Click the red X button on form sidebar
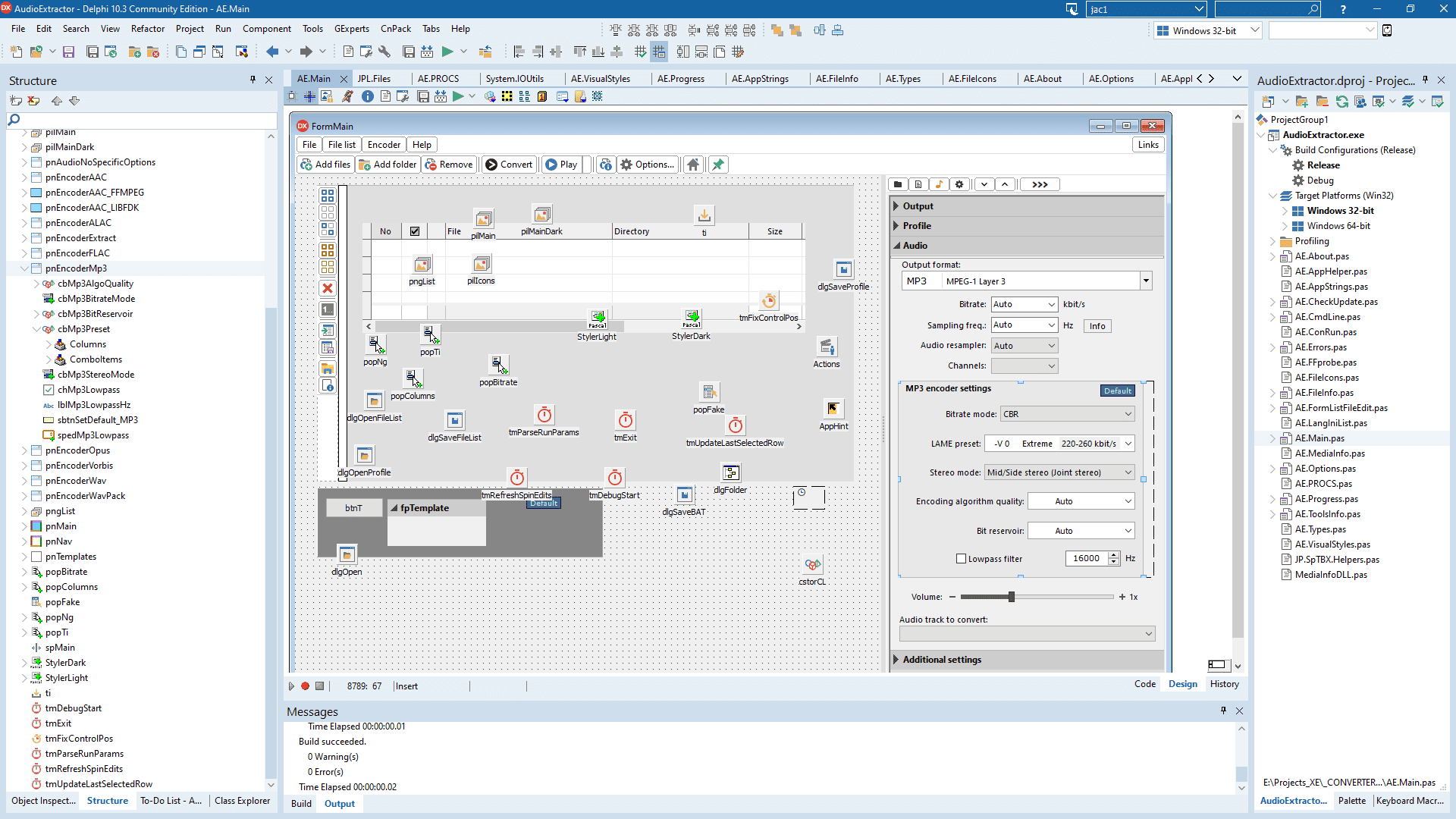This screenshot has height=819, width=1456. click(x=328, y=288)
